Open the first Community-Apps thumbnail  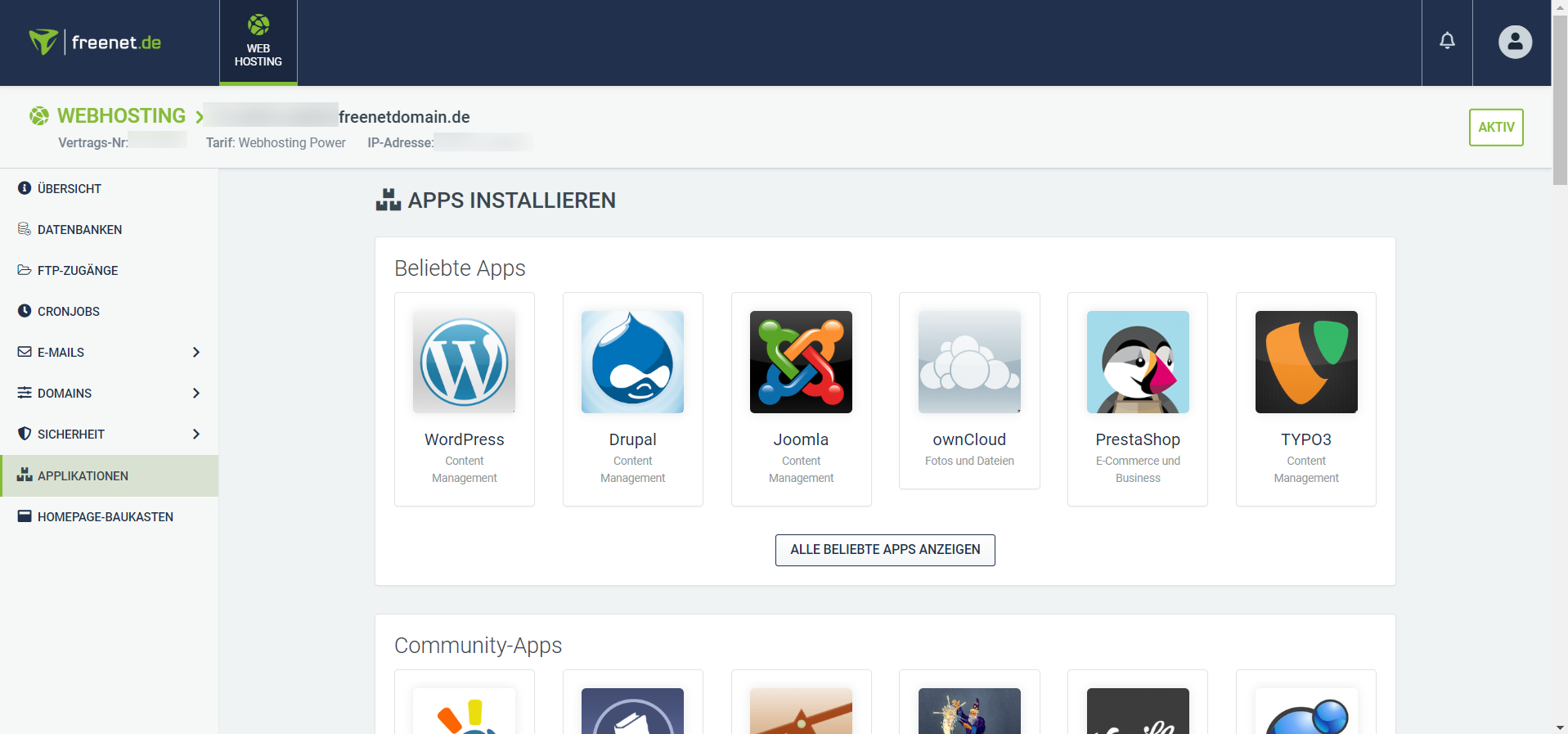[x=465, y=710]
